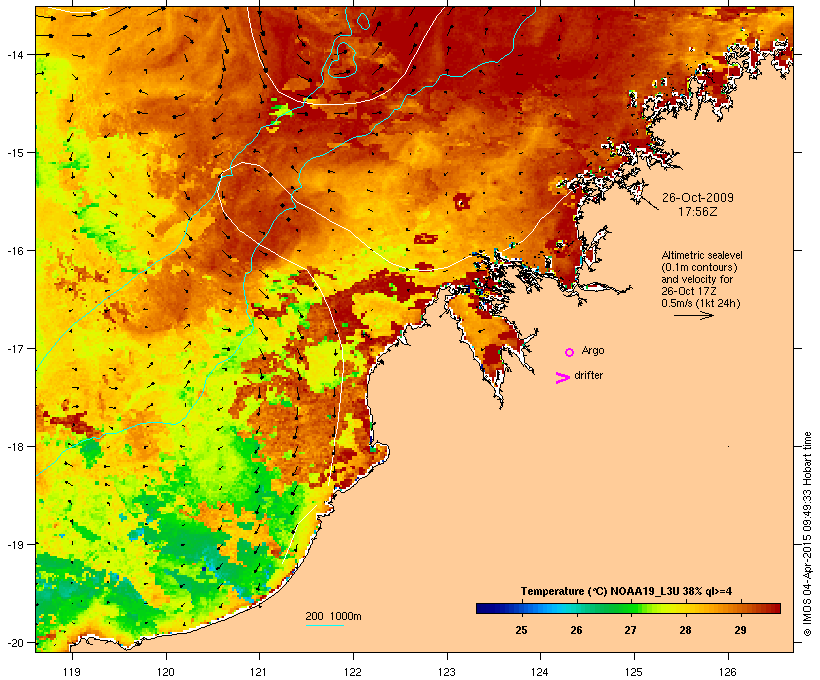820x680 pixels.
Task: Click the '0.5m/s (1kt 24h)' text
Action: click(701, 303)
